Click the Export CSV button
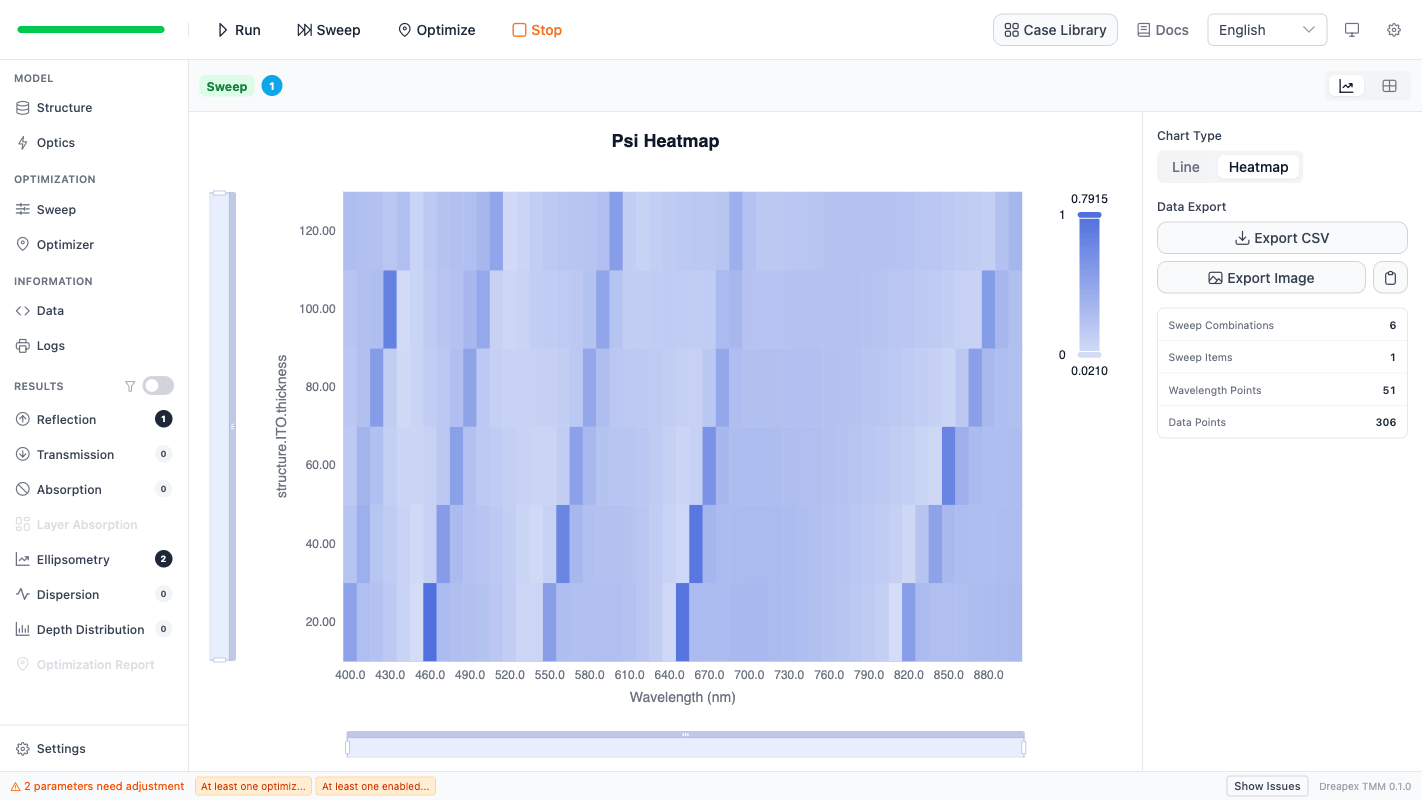 click(1282, 238)
